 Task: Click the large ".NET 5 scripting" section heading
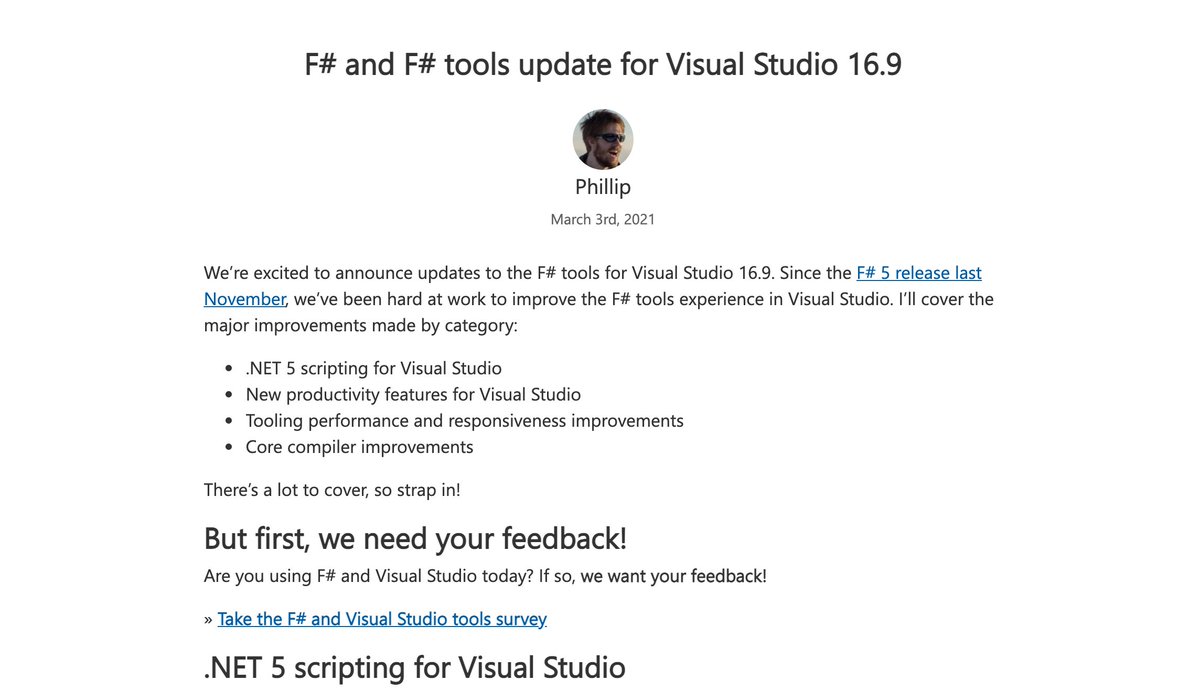click(415, 667)
